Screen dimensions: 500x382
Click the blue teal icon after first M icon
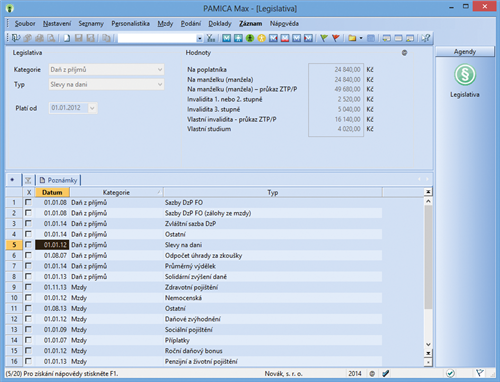(x=238, y=38)
